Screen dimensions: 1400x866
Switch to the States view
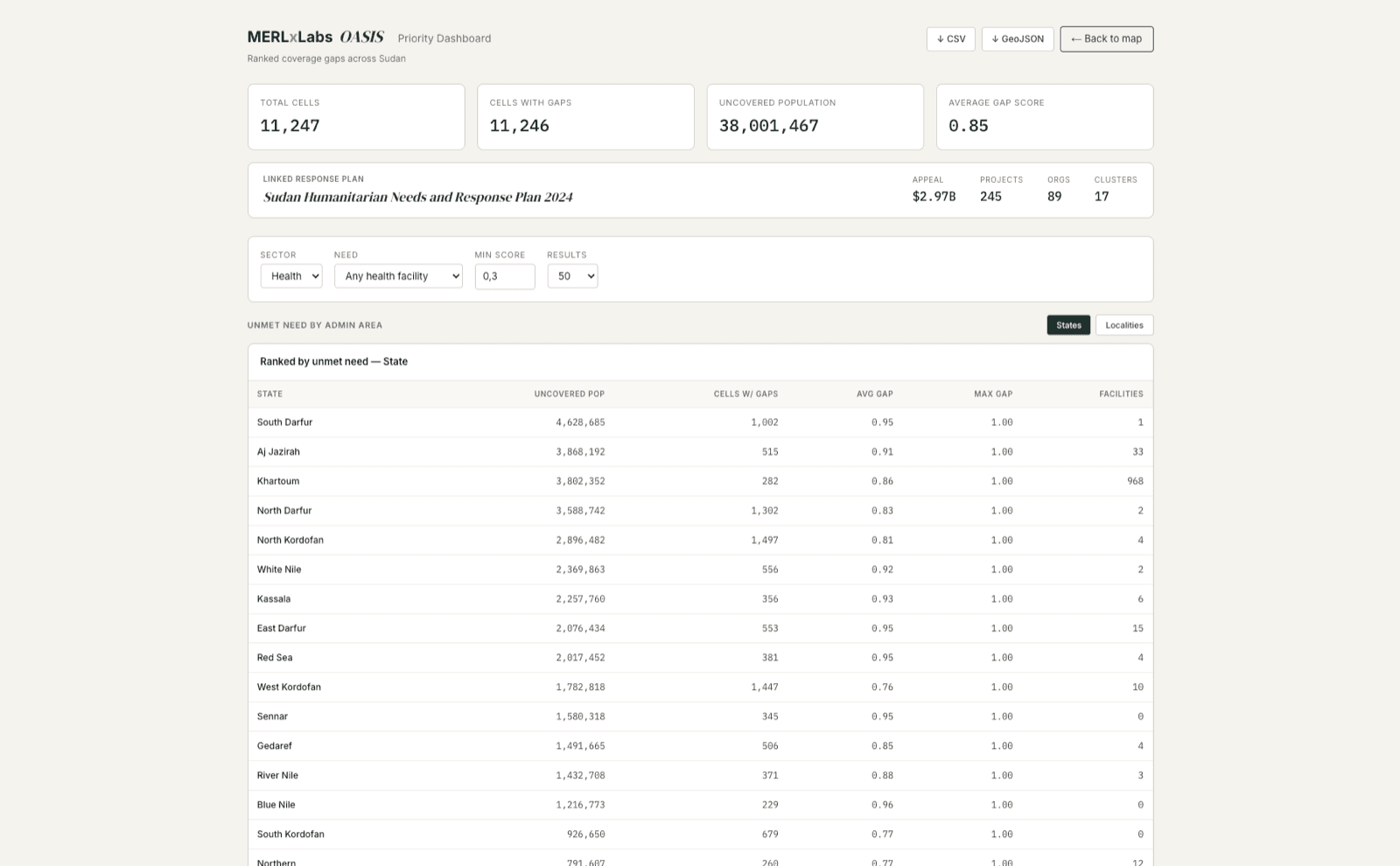[1068, 325]
